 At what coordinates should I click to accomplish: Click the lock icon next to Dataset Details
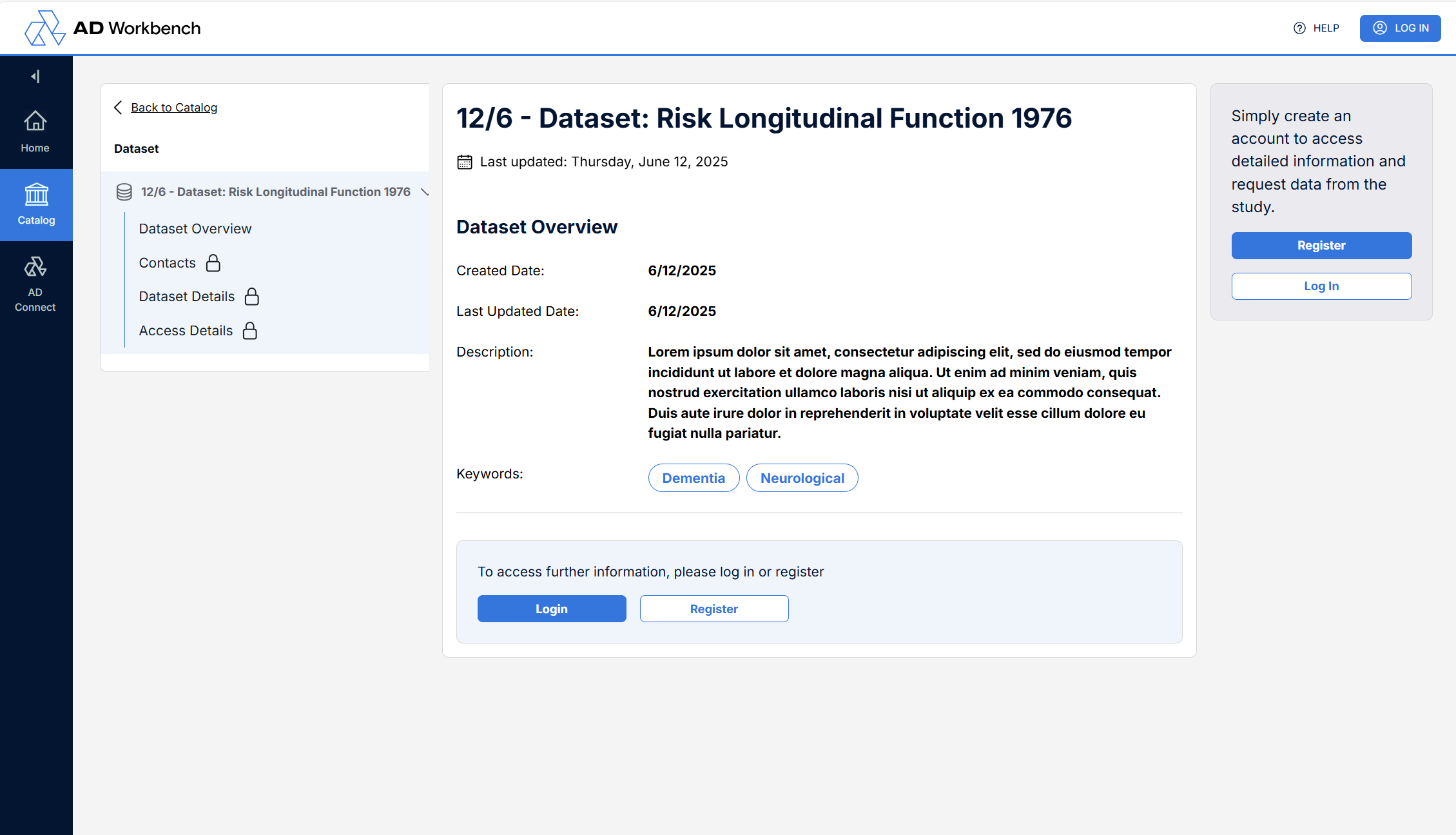(x=252, y=297)
